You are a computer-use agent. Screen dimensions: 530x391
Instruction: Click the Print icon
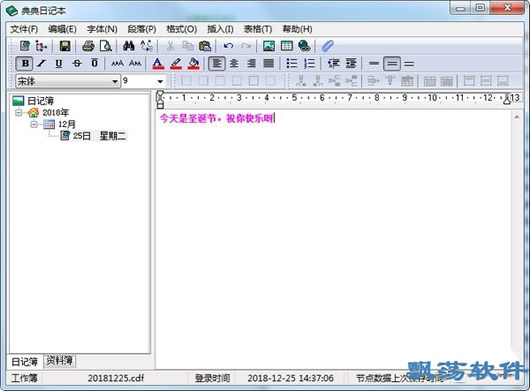click(88, 46)
